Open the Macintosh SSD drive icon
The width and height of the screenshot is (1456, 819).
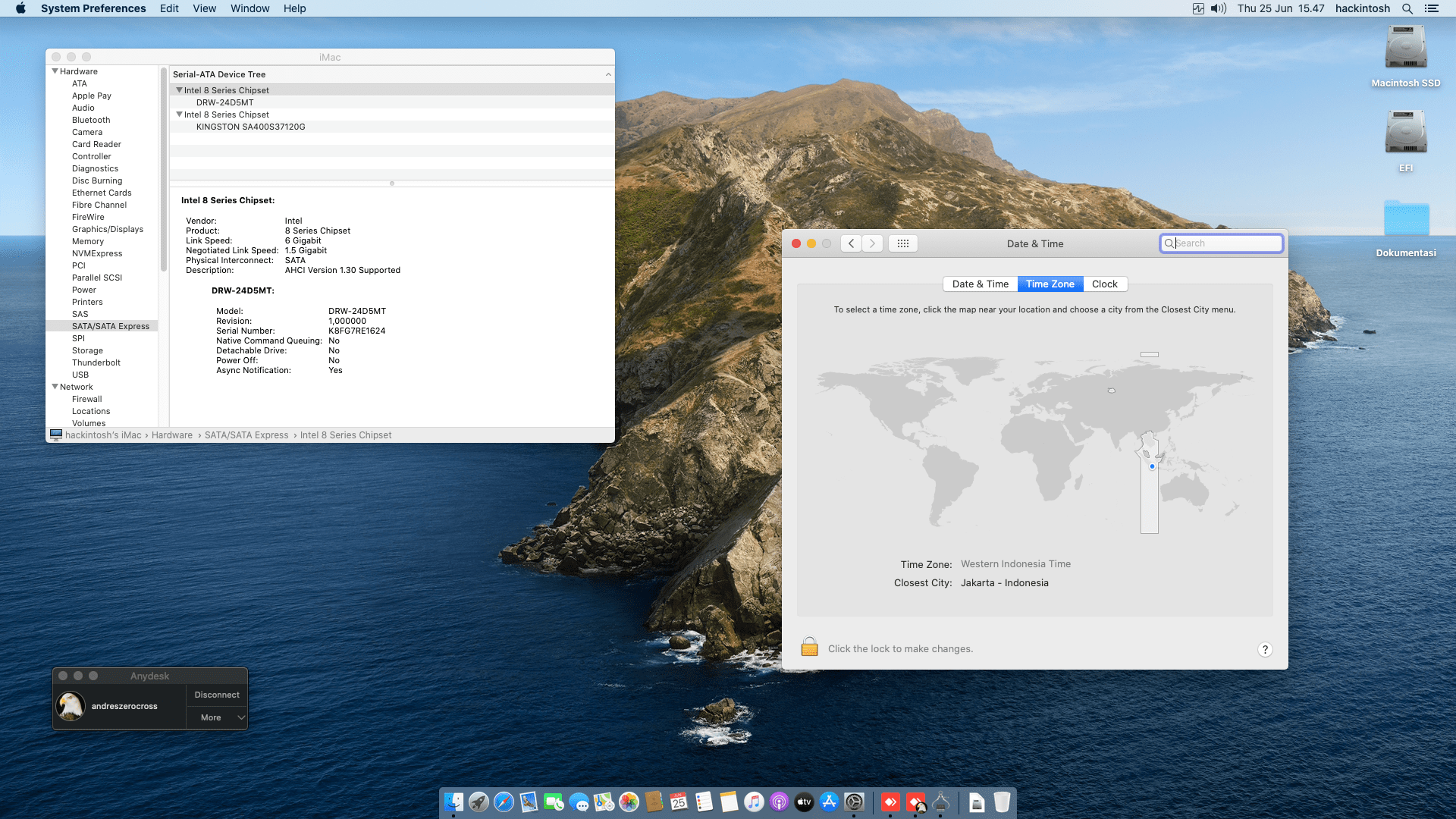pos(1405,49)
